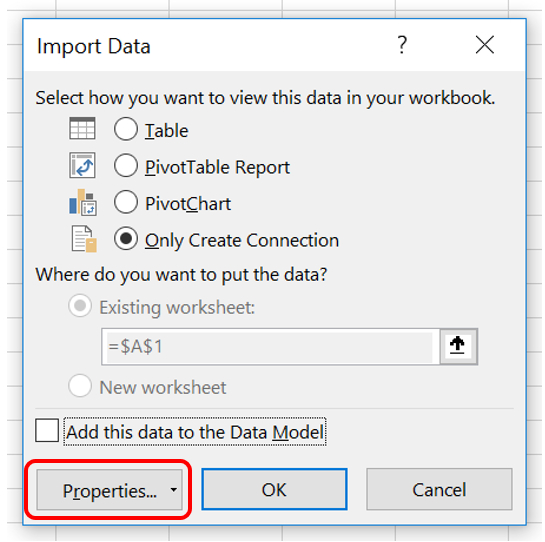
Task: Click the PivotTable Report icon
Action: [x=82, y=165]
